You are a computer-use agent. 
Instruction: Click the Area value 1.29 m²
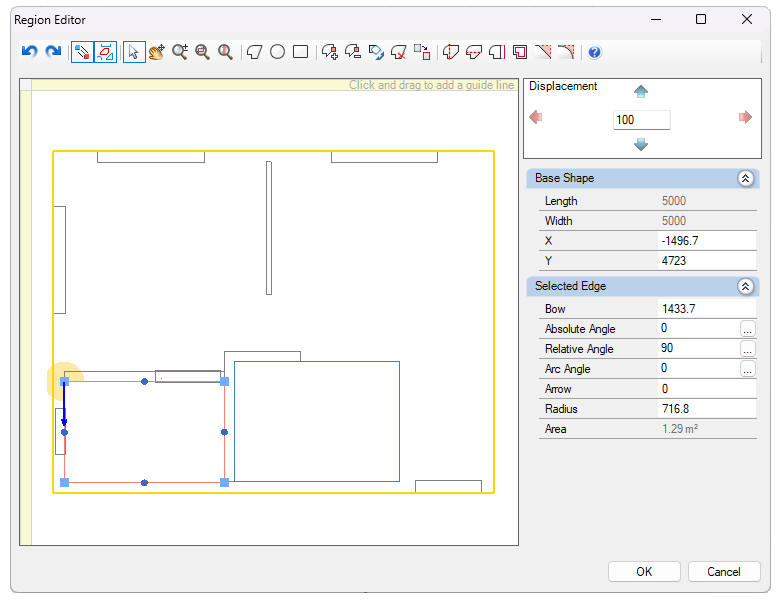(x=680, y=429)
